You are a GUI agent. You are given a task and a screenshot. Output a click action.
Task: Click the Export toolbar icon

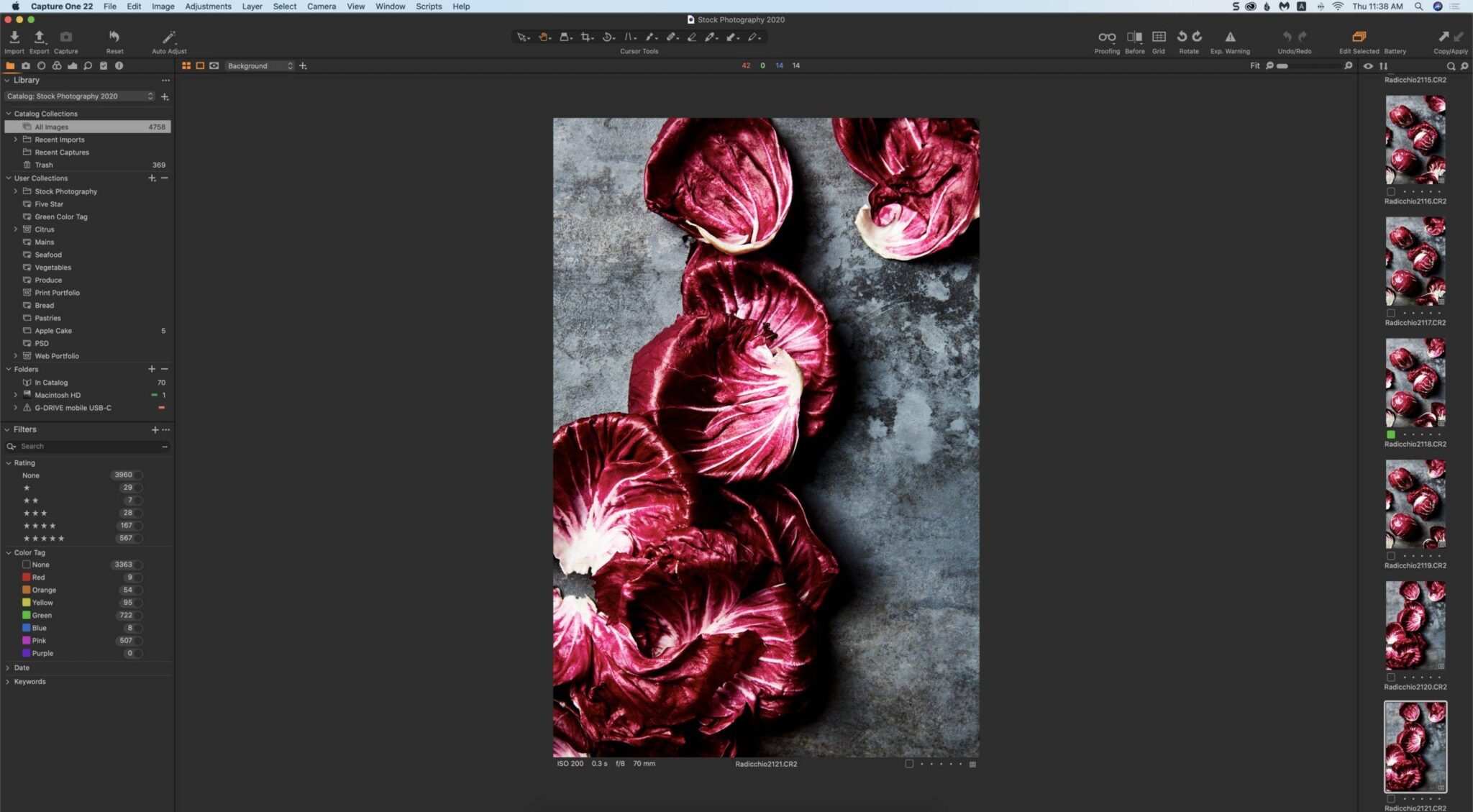pyautogui.click(x=39, y=37)
